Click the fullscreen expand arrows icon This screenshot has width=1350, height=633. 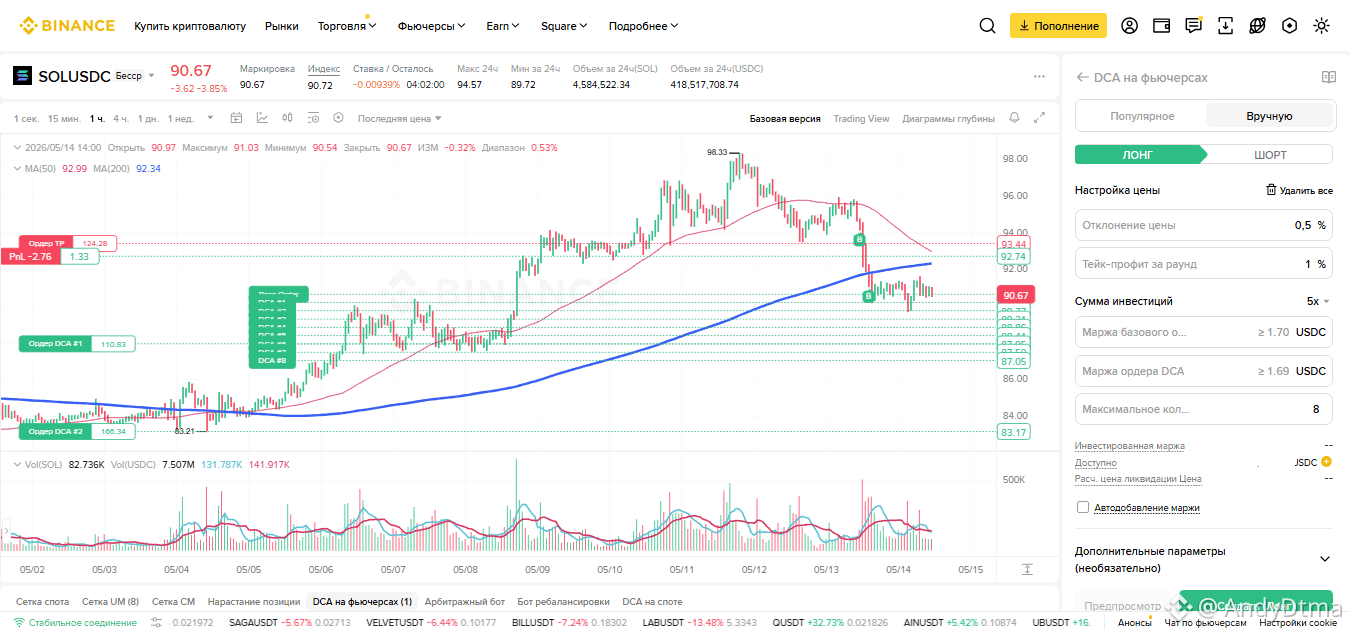1040,118
